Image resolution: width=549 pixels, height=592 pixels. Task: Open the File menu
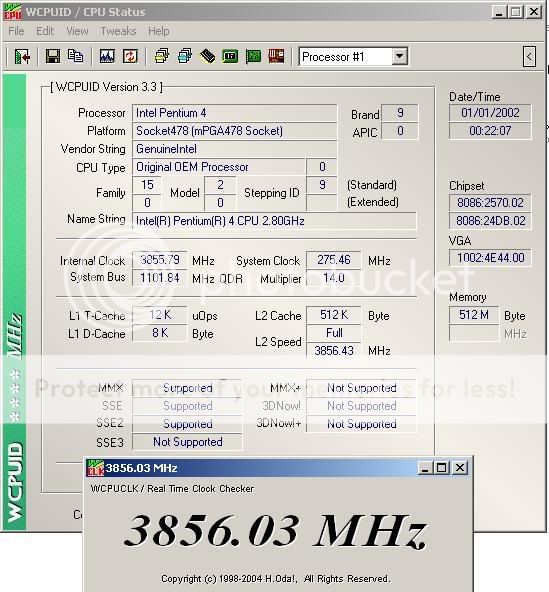(x=16, y=31)
